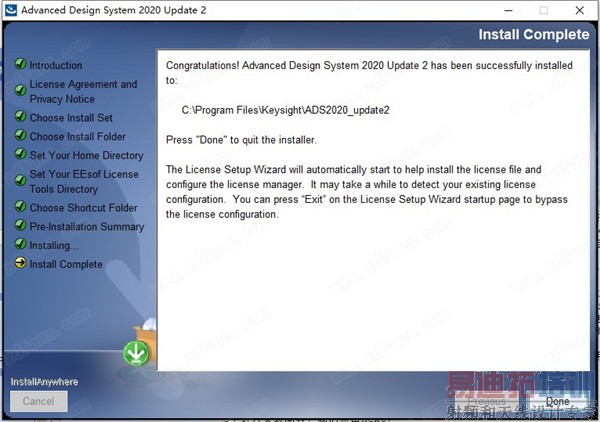
Task: Click checkmark icon next to License Agreement
Action: tap(20, 90)
